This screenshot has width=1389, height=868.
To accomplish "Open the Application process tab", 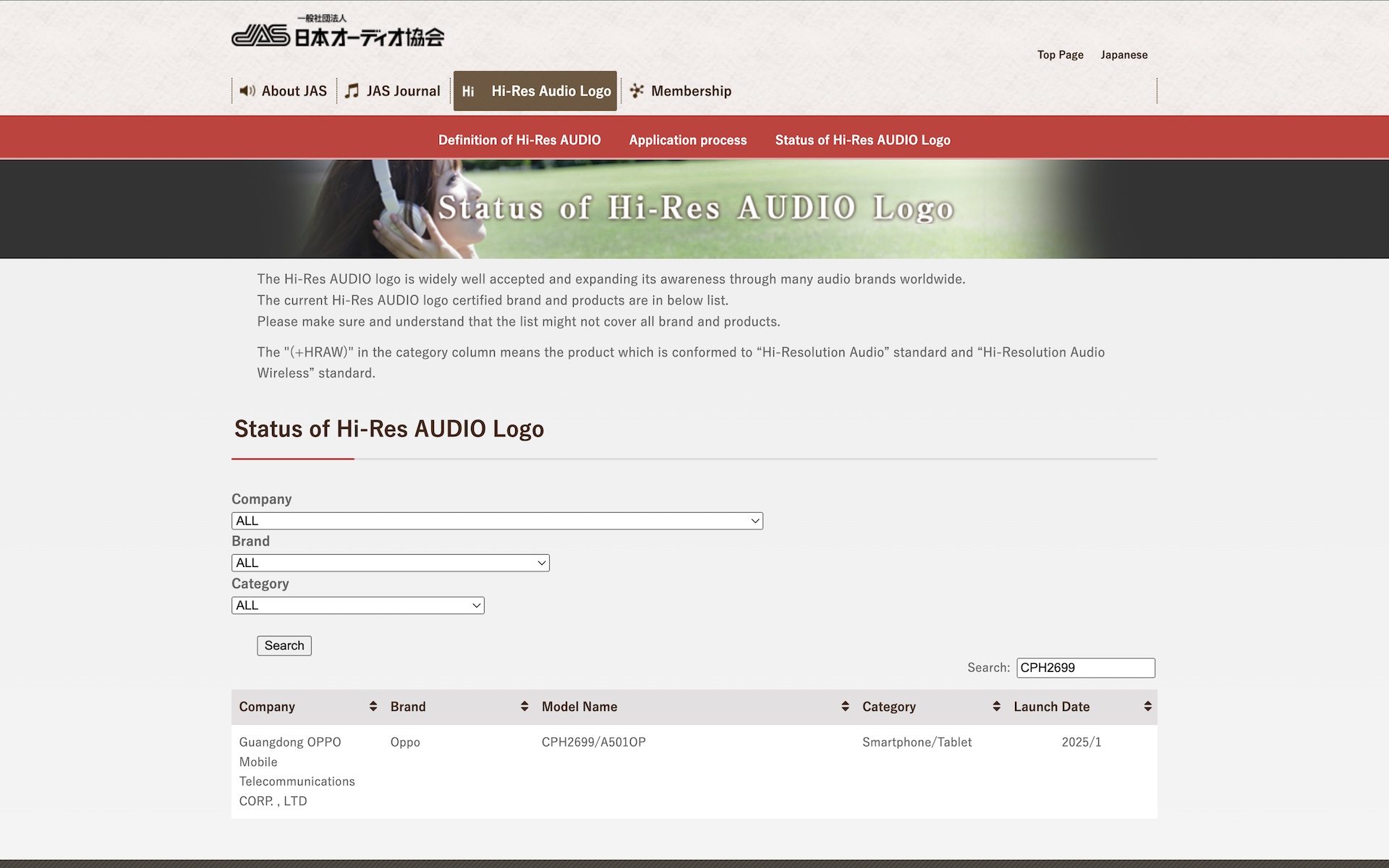I will [x=687, y=140].
